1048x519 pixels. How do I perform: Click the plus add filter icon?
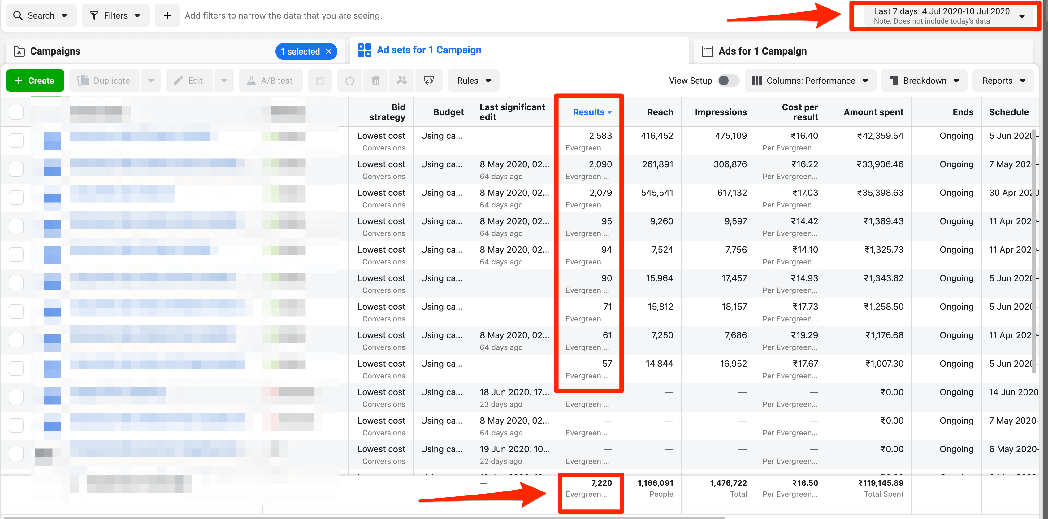tap(167, 15)
